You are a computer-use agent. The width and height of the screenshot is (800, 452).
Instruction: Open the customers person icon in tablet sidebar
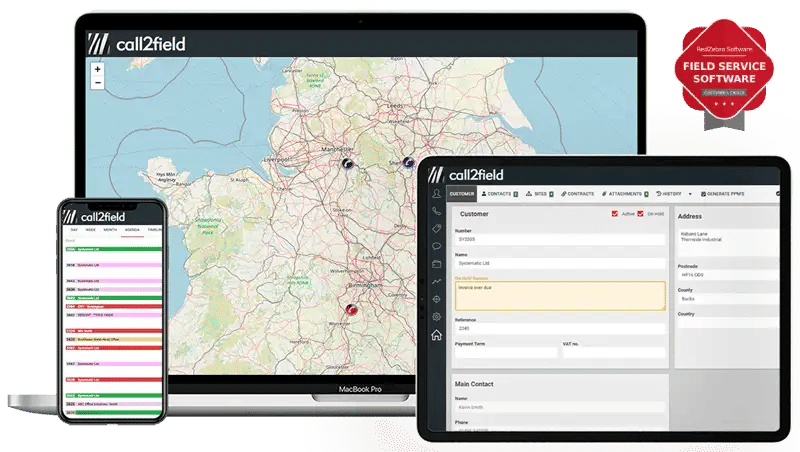tap(436, 194)
